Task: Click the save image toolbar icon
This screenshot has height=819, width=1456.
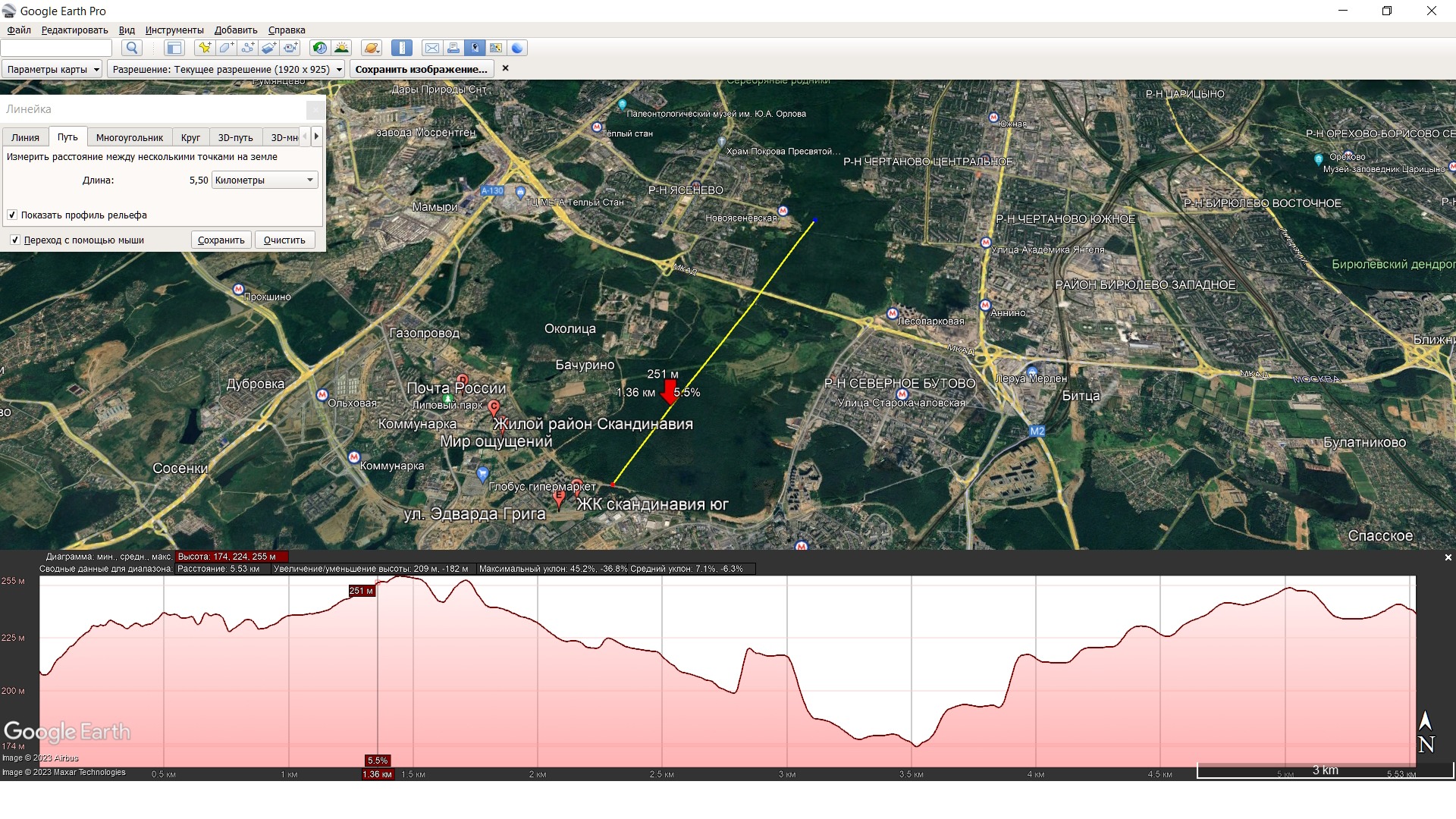Action: click(475, 48)
